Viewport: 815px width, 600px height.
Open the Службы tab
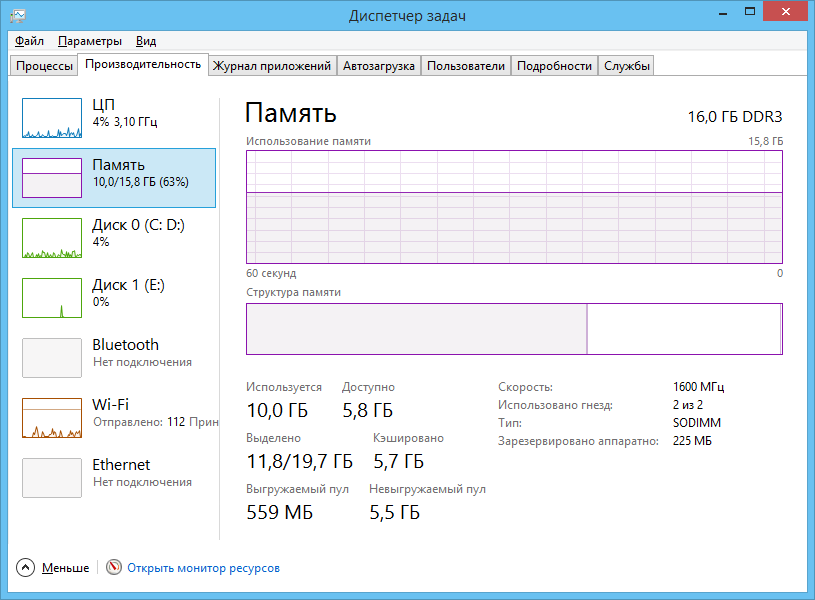coord(627,66)
